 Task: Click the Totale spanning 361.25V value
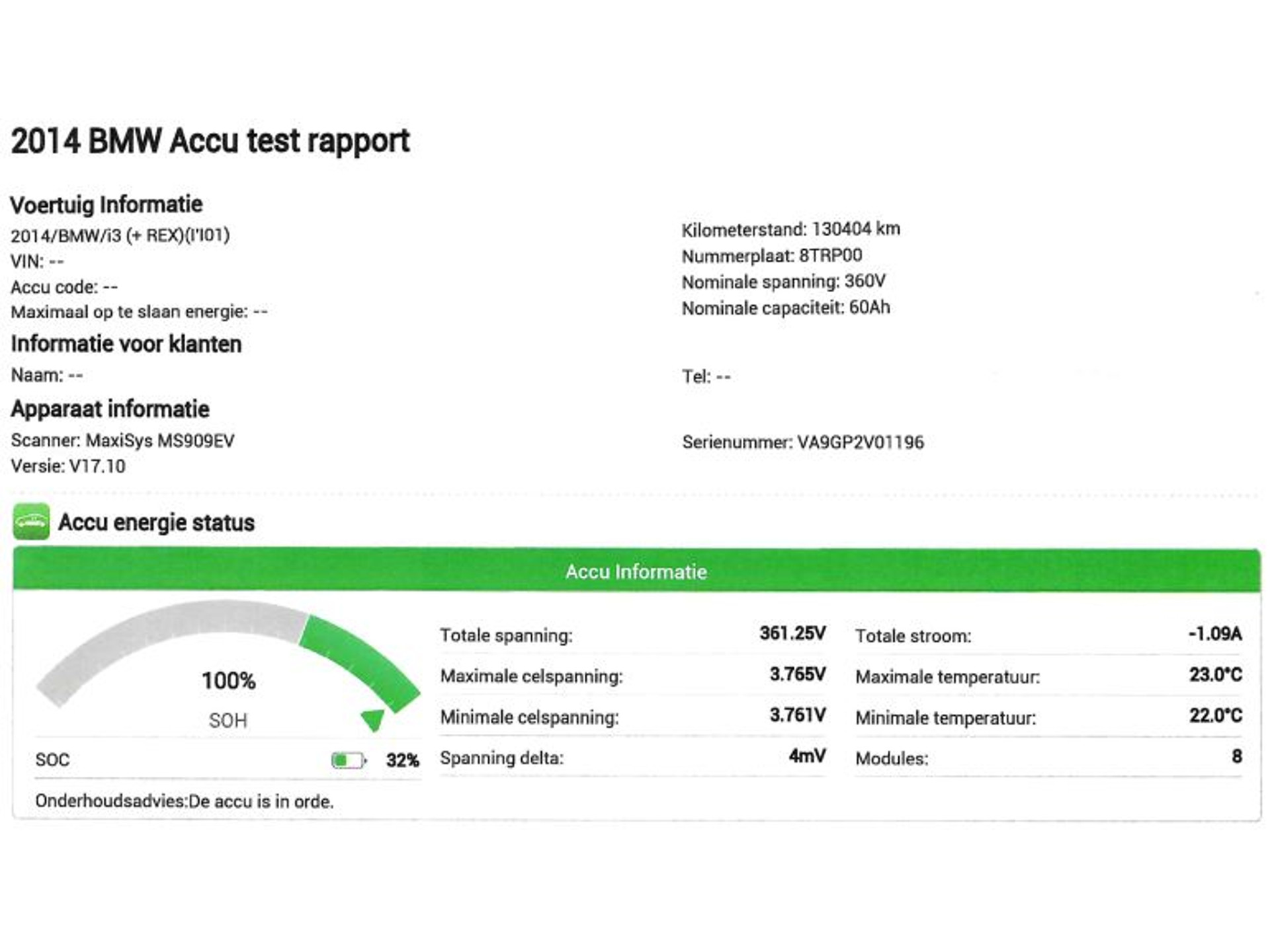pyautogui.click(x=792, y=633)
